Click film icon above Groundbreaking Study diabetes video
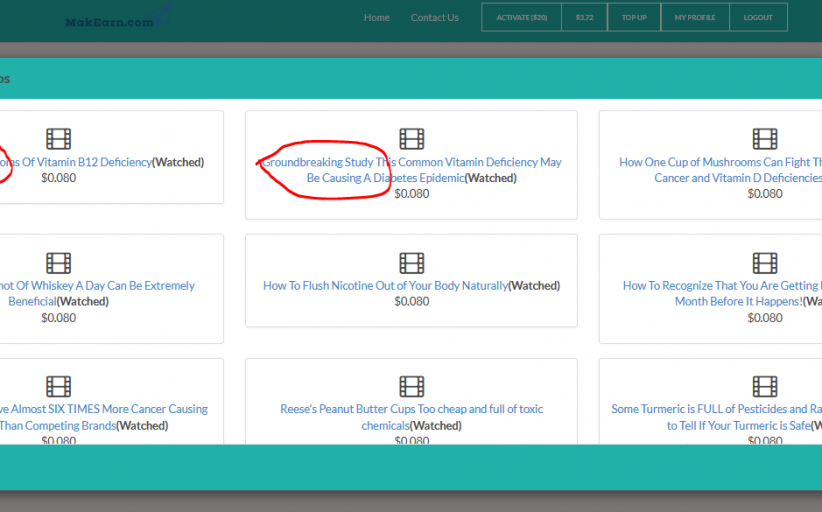Viewport: 822px width, 512px height. (x=411, y=139)
